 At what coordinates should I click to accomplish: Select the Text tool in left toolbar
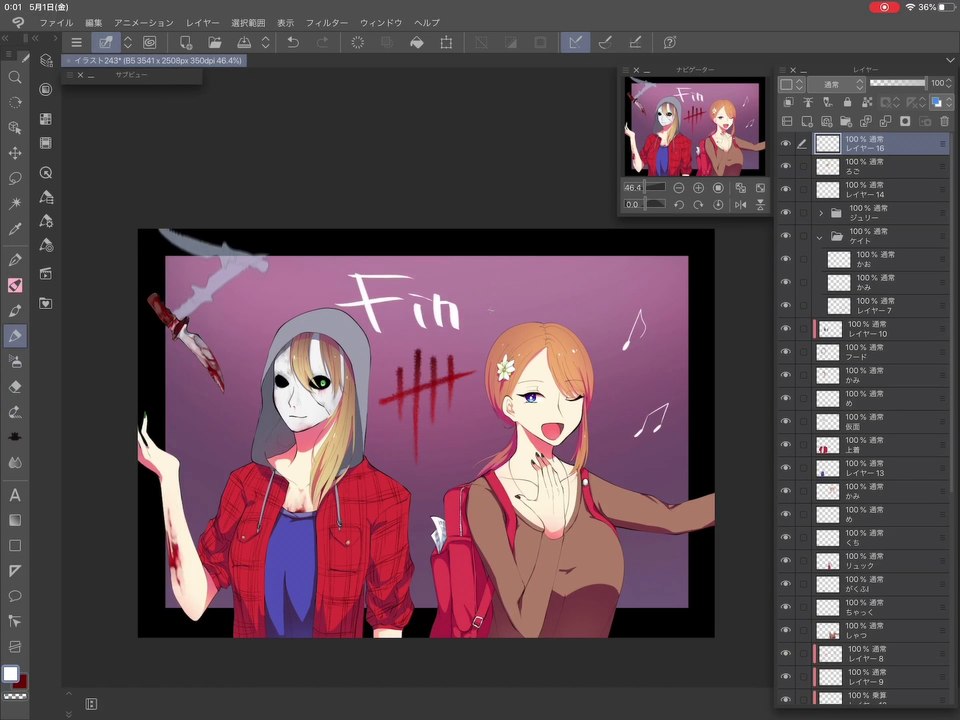[15, 495]
